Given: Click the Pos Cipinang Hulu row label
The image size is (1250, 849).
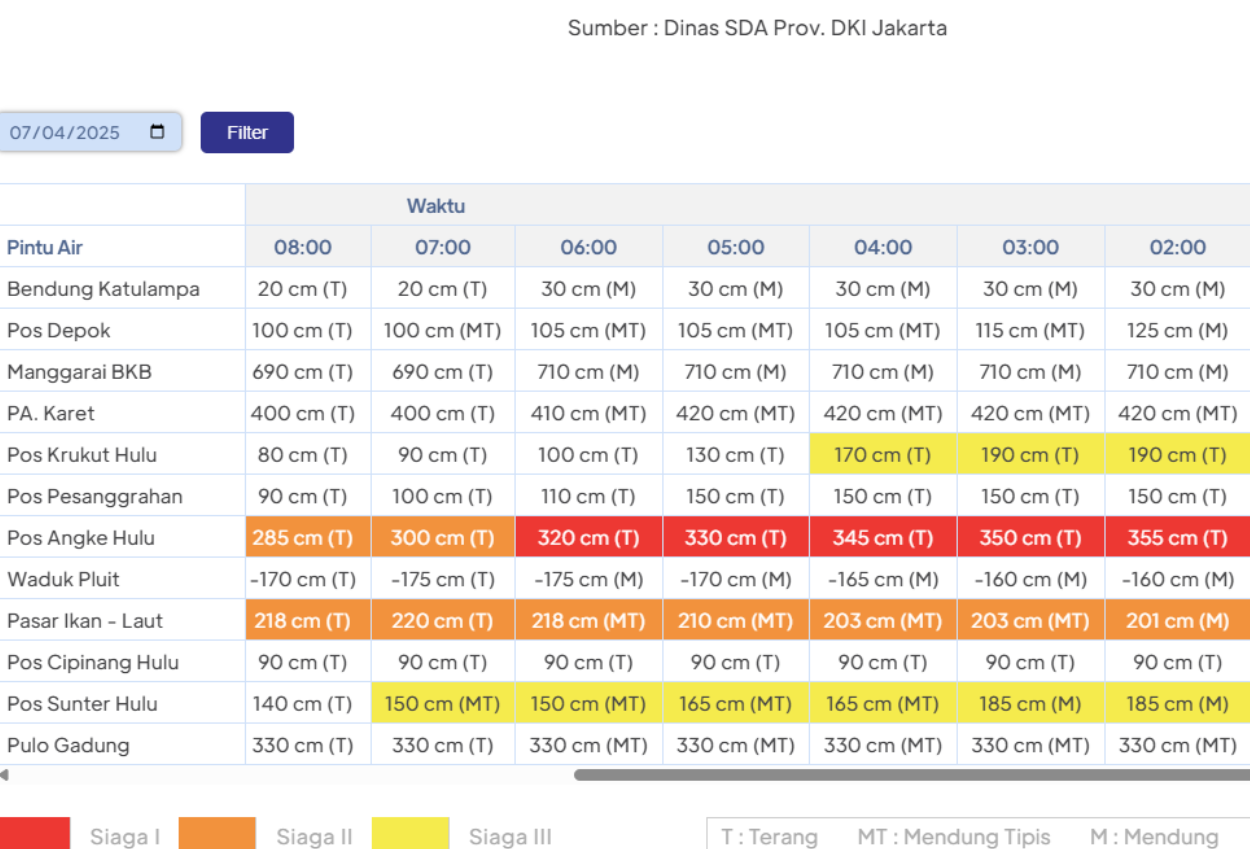Looking at the screenshot, I should (93, 662).
